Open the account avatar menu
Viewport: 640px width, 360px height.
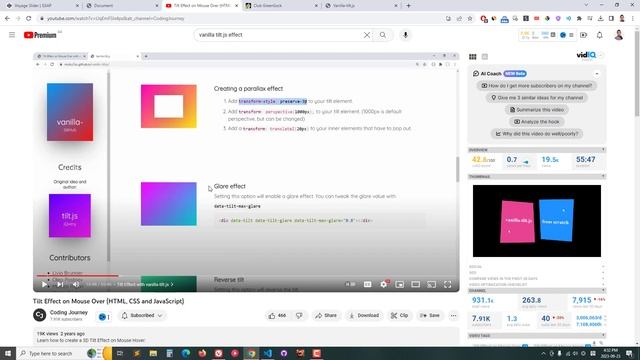[x=619, y=35]
